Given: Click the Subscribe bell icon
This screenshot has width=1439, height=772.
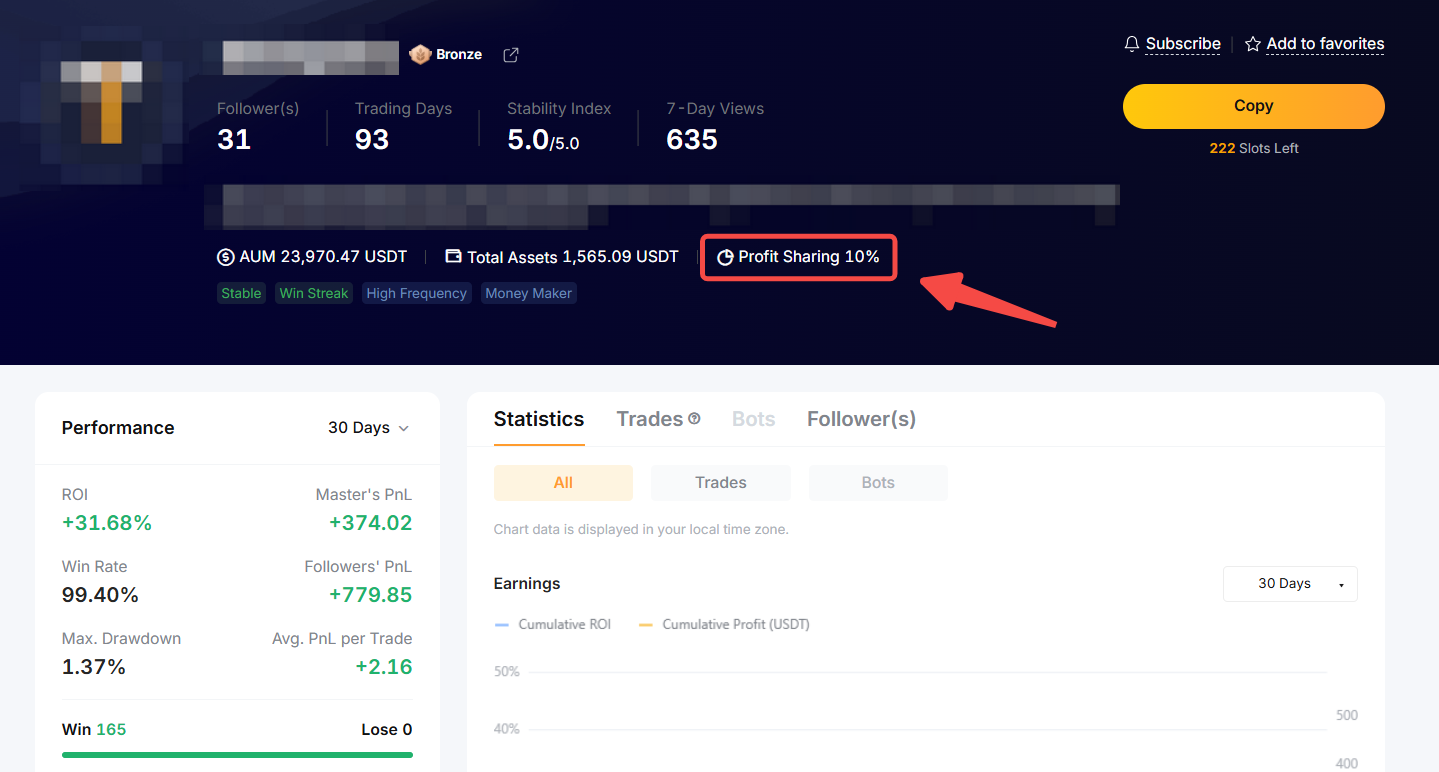Looking at the screenshot, I should point(1132,44).
